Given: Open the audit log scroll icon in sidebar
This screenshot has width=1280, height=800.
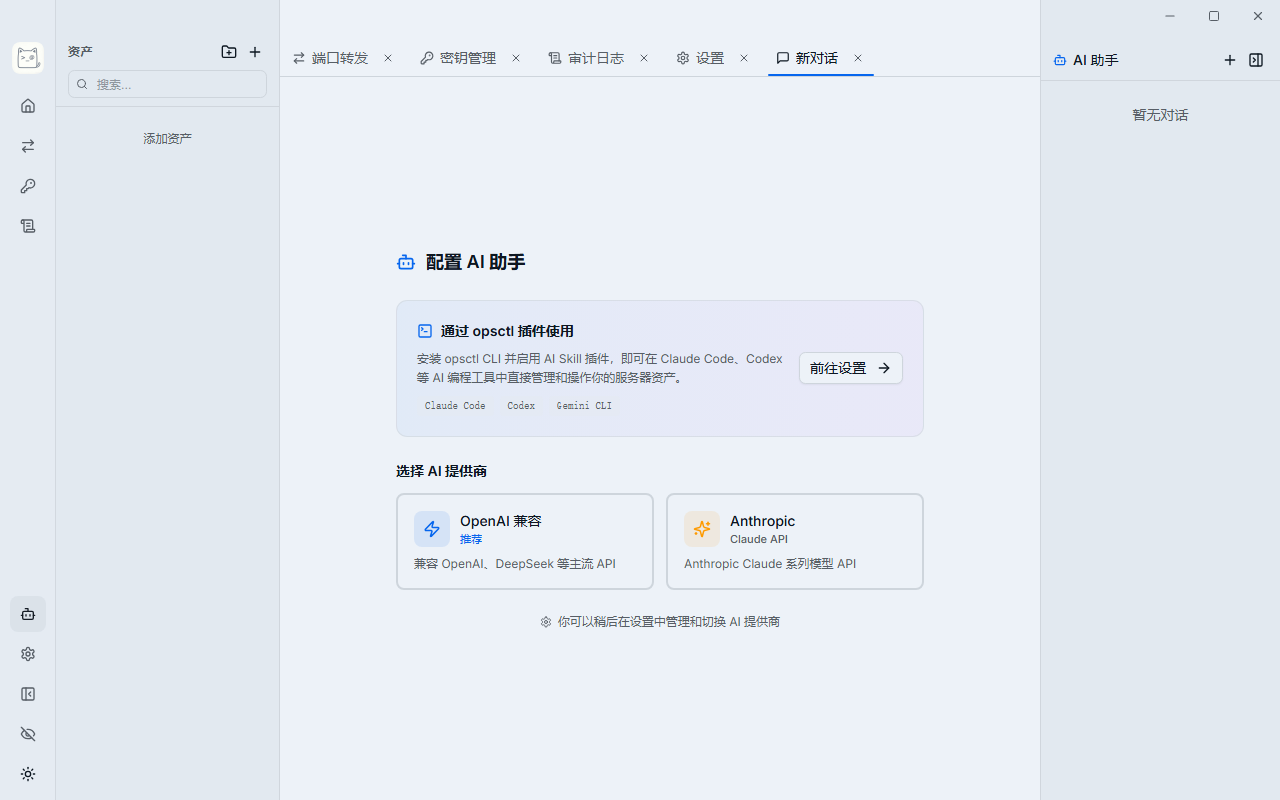Looking at the screenshot, I should point(28,226).
